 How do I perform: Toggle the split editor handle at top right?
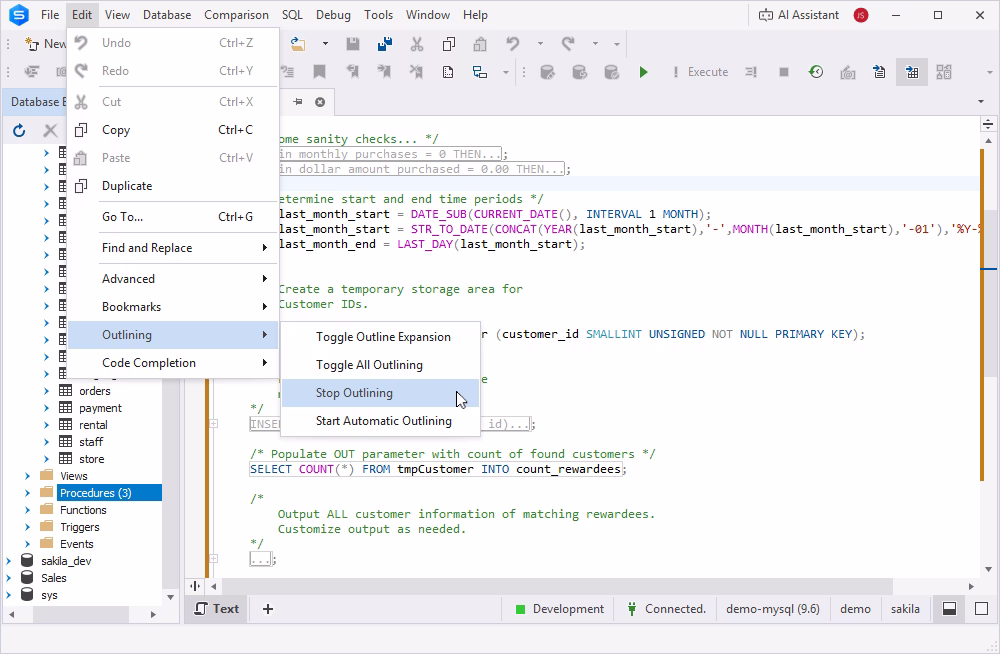point(988,124)
